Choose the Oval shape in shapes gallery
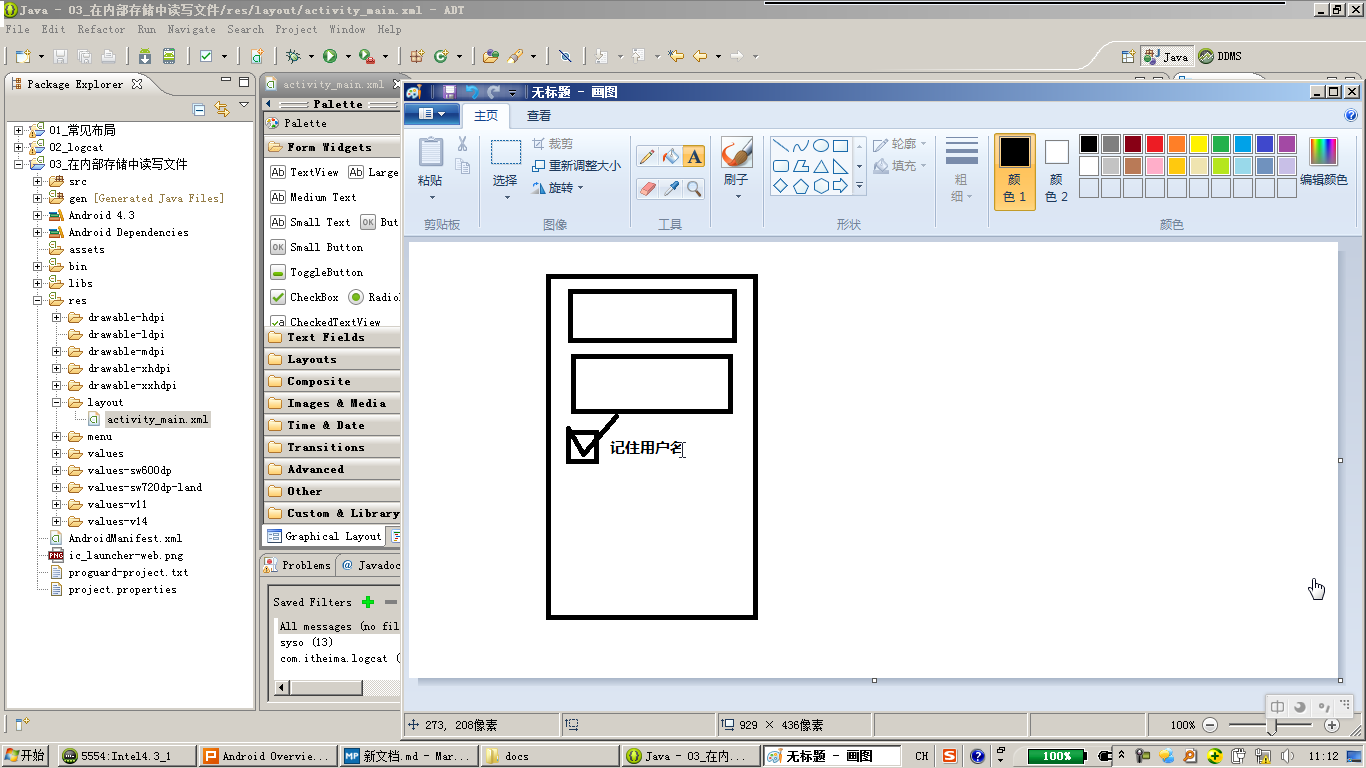 click(821, 145)
